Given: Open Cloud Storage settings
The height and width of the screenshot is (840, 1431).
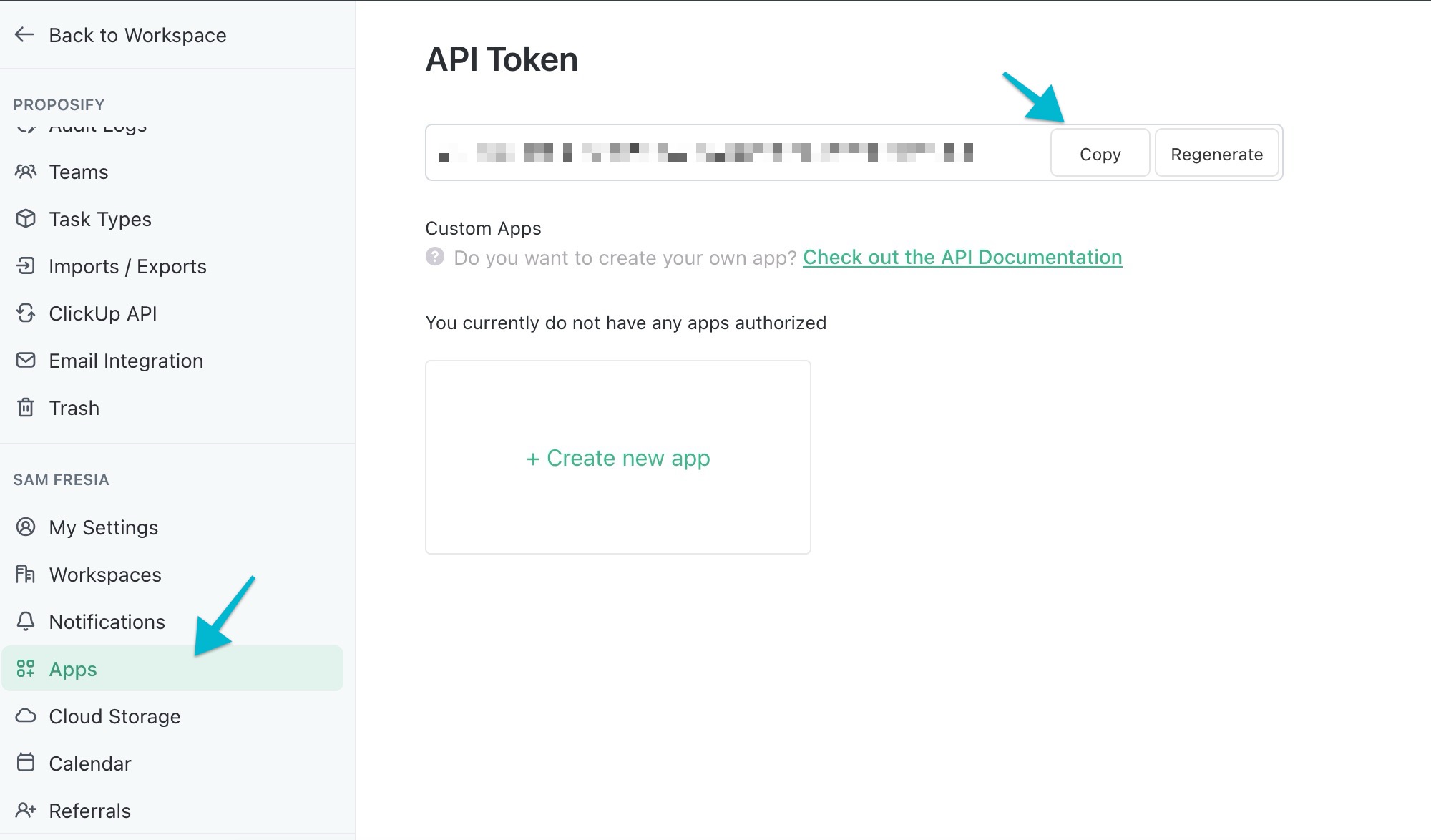Looking at the screenshot, I should 114,716.
